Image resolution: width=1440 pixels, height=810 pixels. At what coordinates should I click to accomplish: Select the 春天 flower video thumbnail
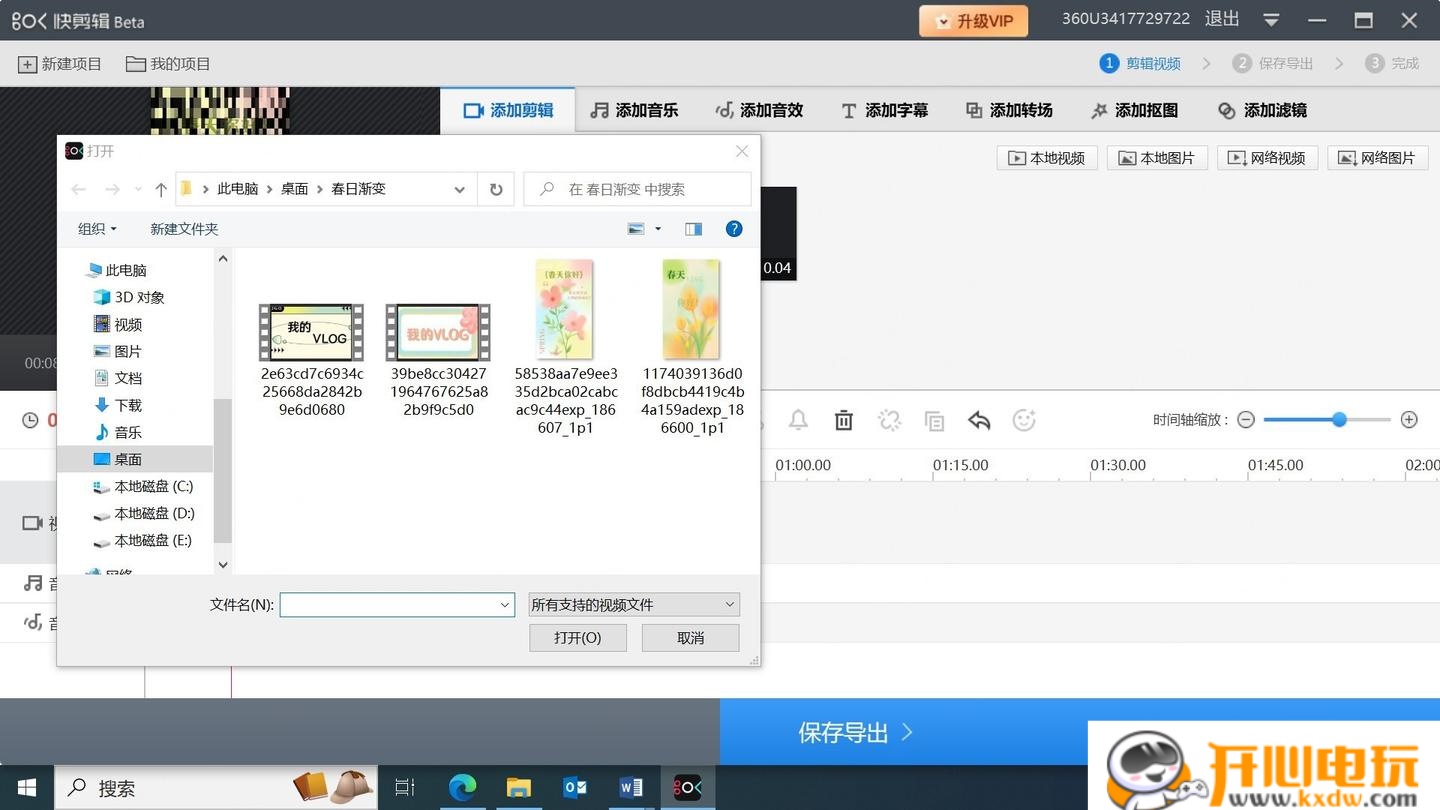click(x=691, y=309)
